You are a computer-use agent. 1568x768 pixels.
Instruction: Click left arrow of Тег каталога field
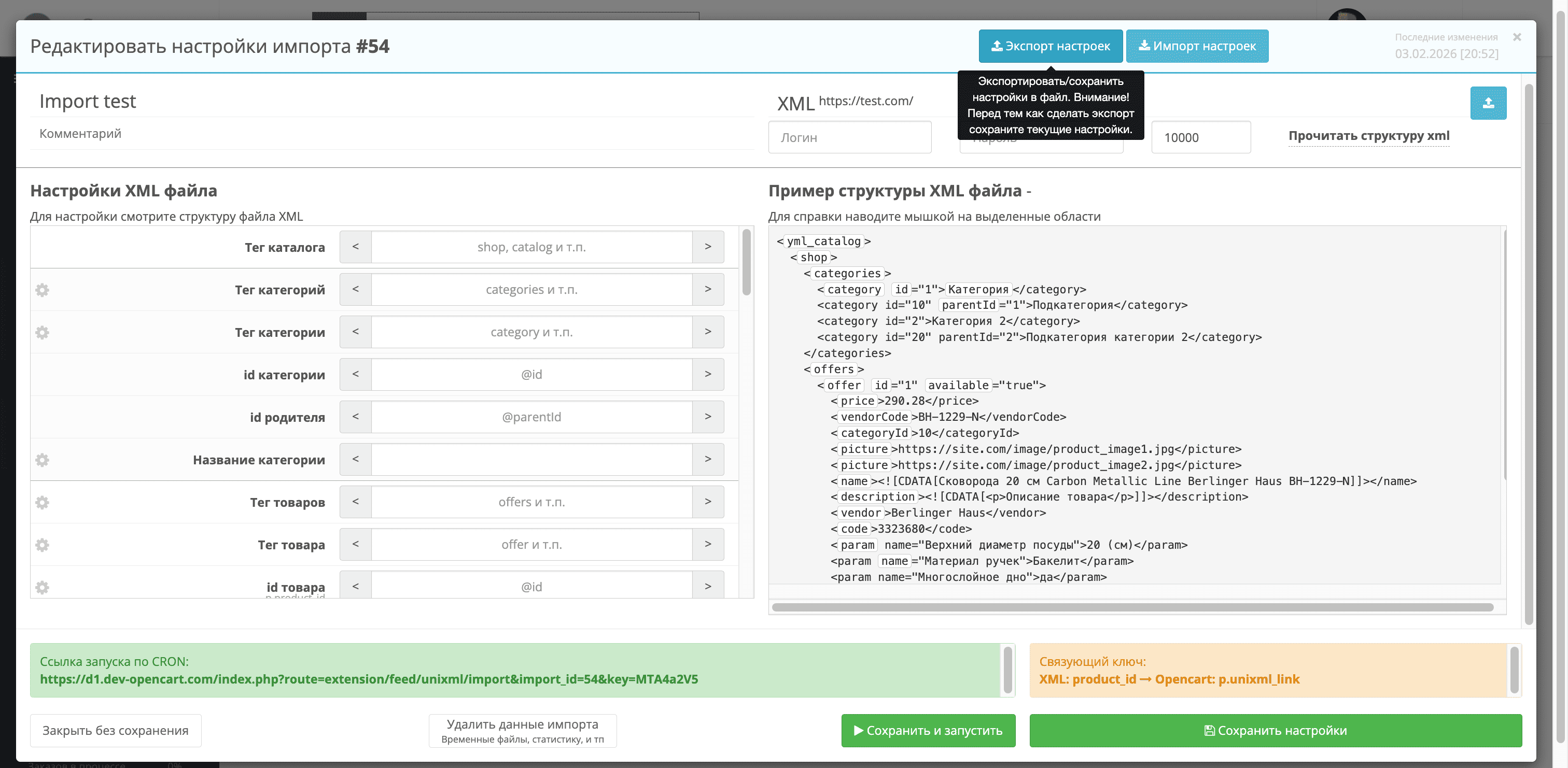356,247
